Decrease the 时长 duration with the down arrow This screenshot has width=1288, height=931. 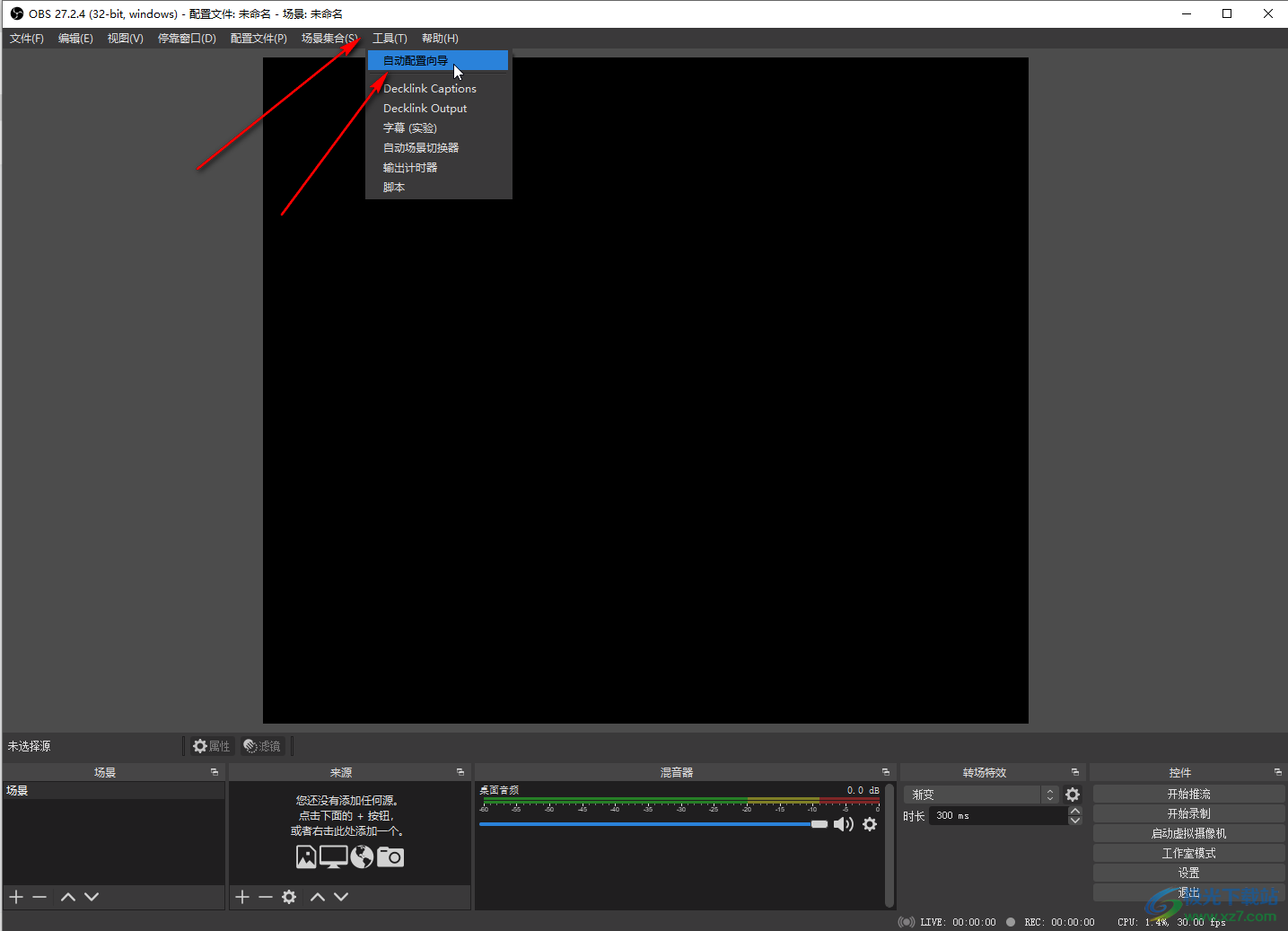click(1075, 821)
